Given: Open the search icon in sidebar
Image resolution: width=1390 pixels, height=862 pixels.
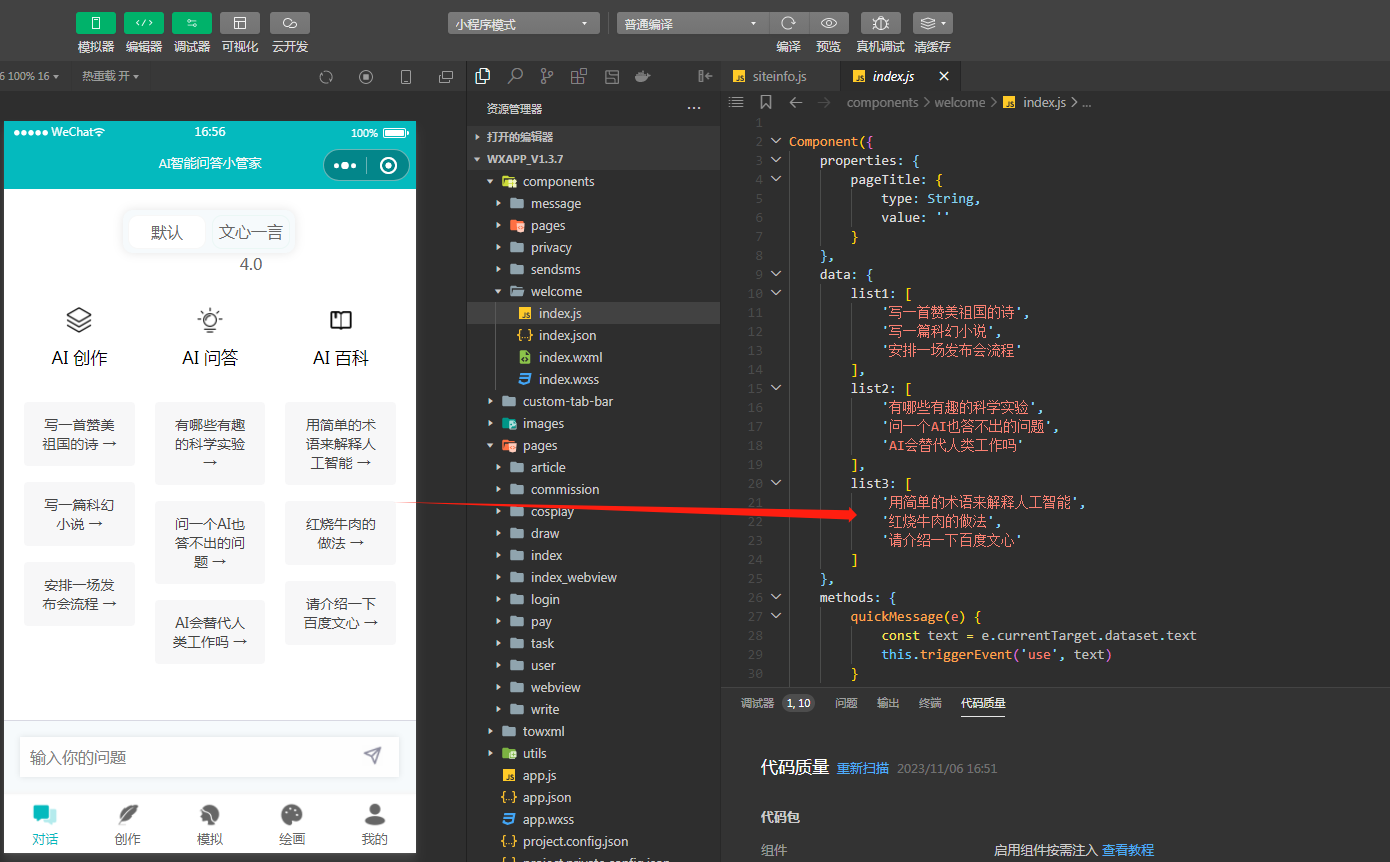Looking at the screenshot, I should 515,76.
